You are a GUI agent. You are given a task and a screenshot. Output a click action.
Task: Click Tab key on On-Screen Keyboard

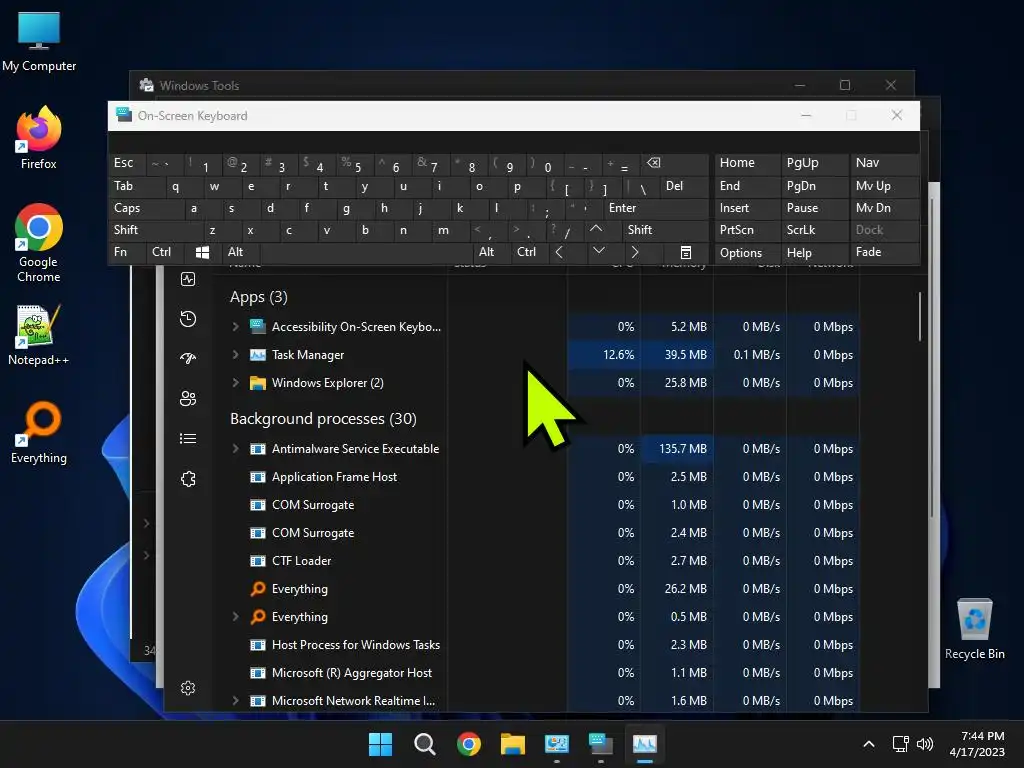point(136,186)
